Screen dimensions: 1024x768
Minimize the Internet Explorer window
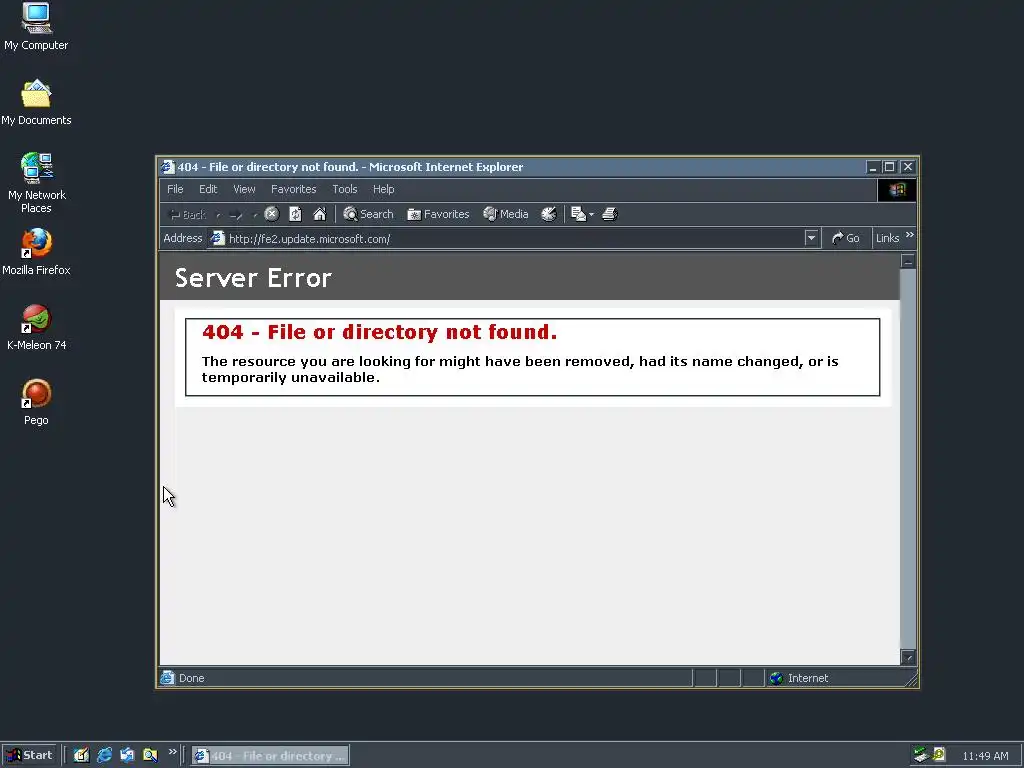pyautogui.click(x=872, y=167)
